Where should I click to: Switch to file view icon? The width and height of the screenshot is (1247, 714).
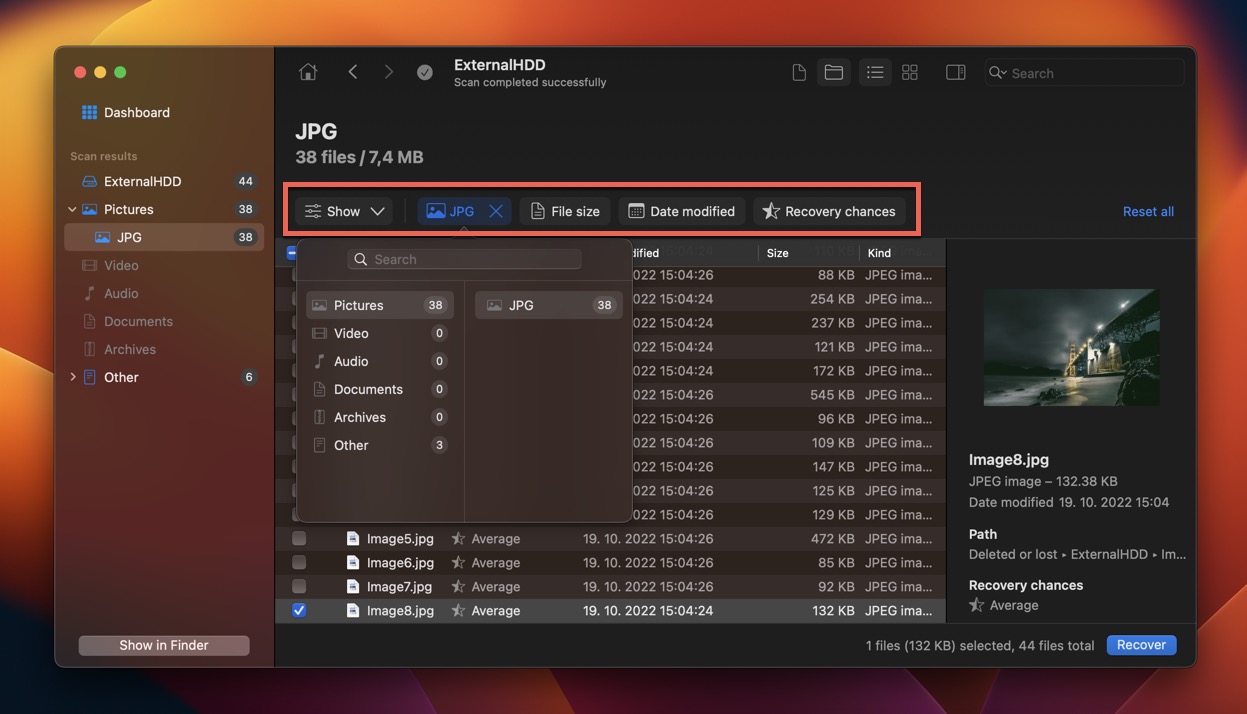(x=799, y=72)
